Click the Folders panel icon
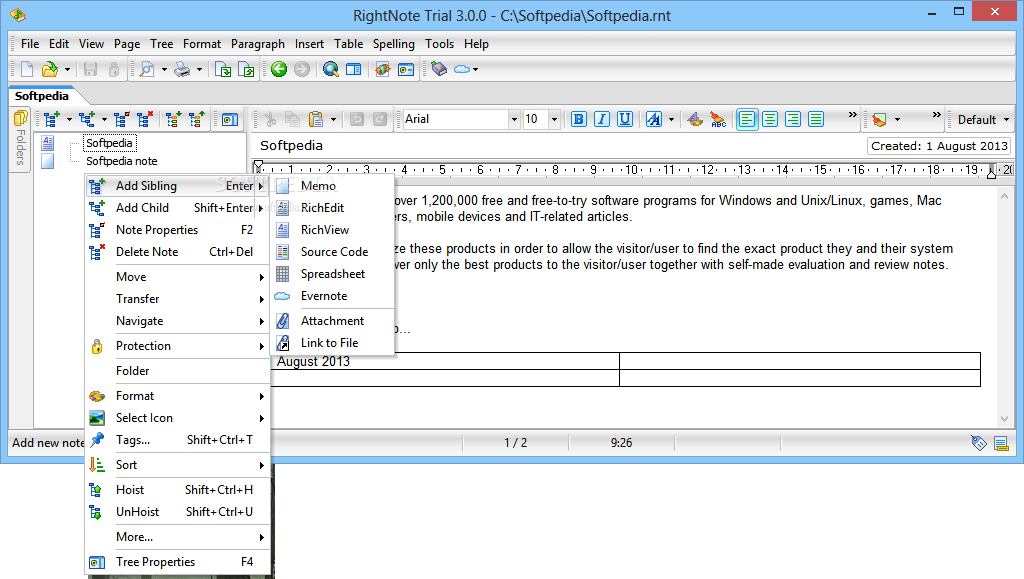 click(x=20, y=118)
